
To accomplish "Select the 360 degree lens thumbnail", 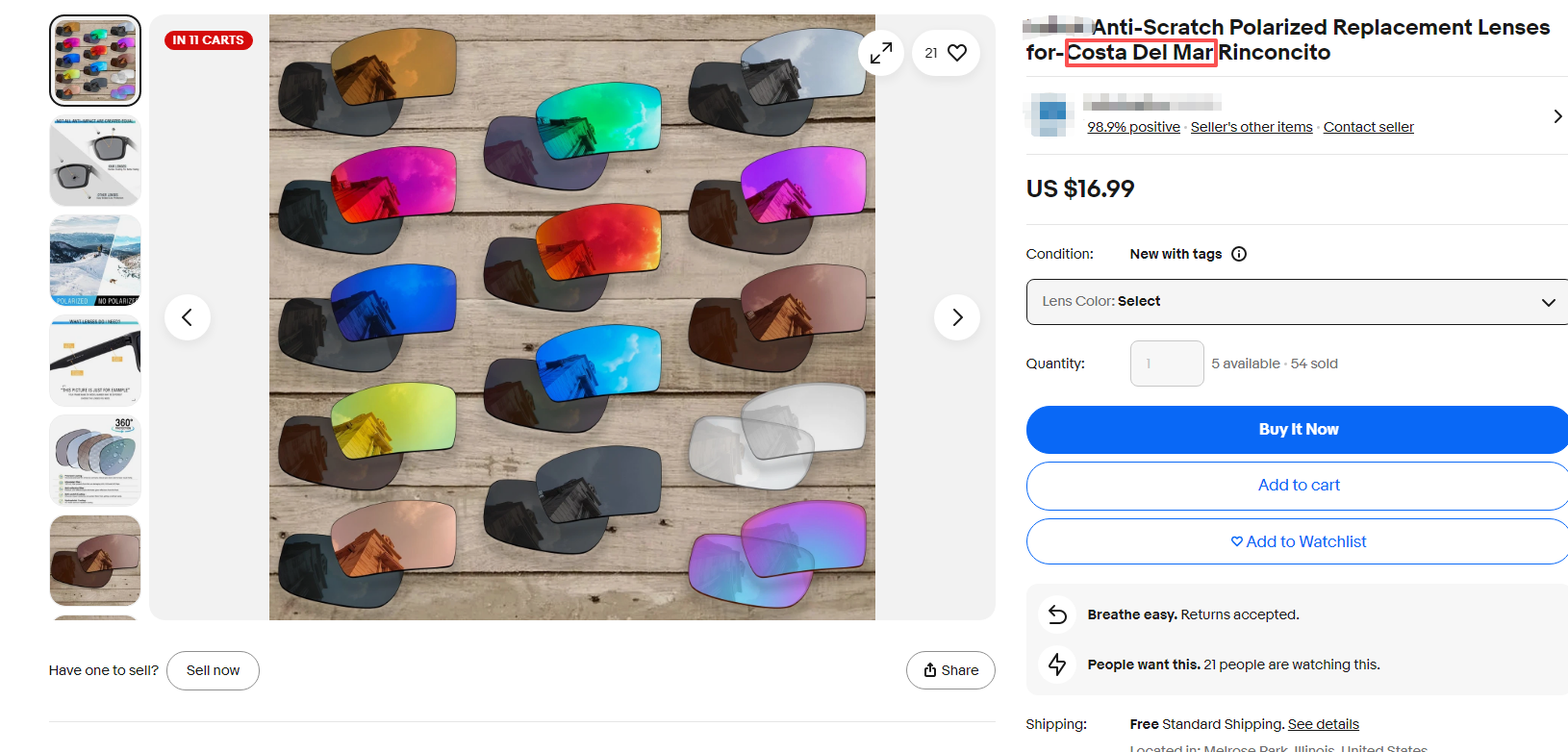I will [95, 461].
